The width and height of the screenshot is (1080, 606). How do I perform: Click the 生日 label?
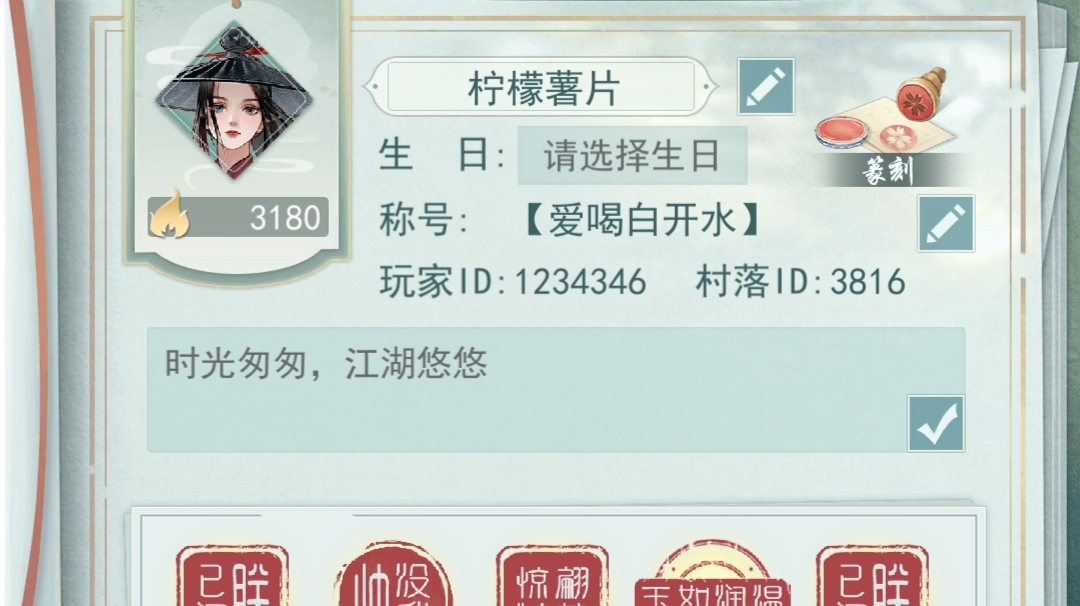pos(442,155)
